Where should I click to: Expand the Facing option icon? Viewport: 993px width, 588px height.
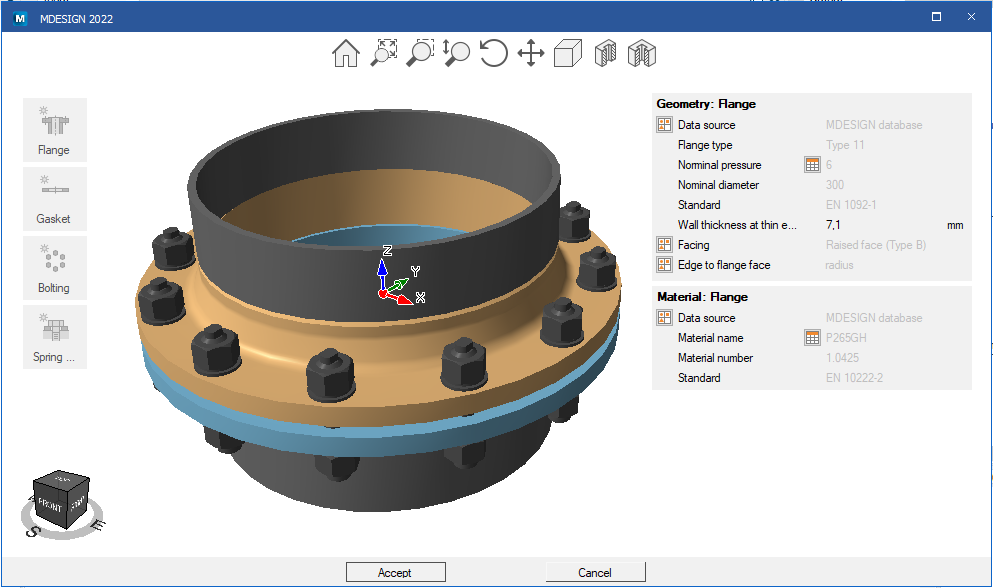(664, 245)
